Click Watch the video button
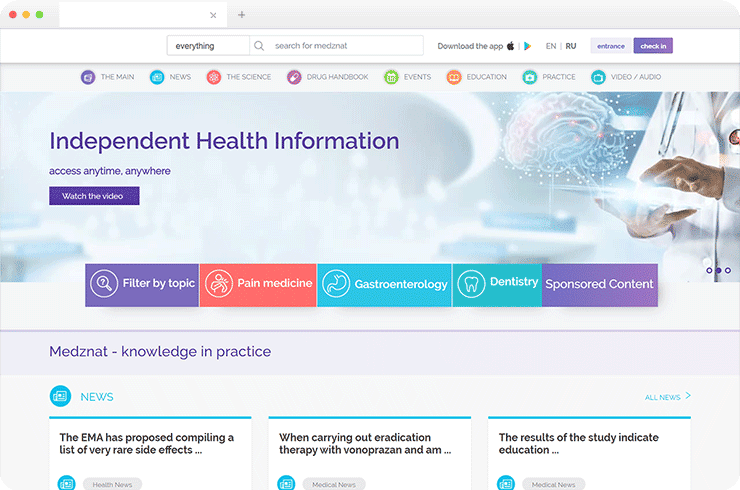Screen dimensions: 740x490 94,196
